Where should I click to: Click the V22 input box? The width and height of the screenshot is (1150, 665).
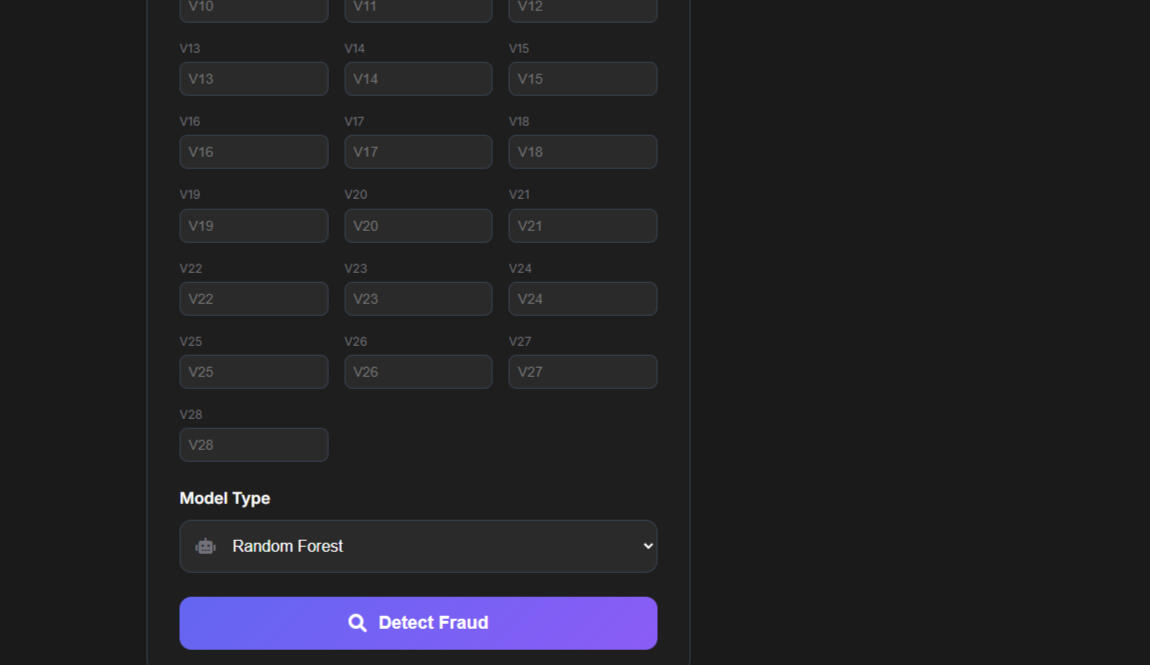pyautogui.click(x=254, y=299)
